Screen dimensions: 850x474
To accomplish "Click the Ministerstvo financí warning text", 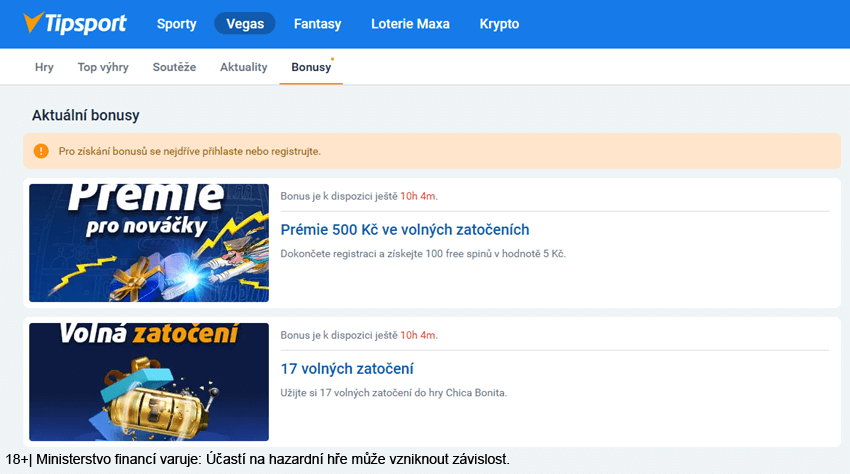I will 257,459.
